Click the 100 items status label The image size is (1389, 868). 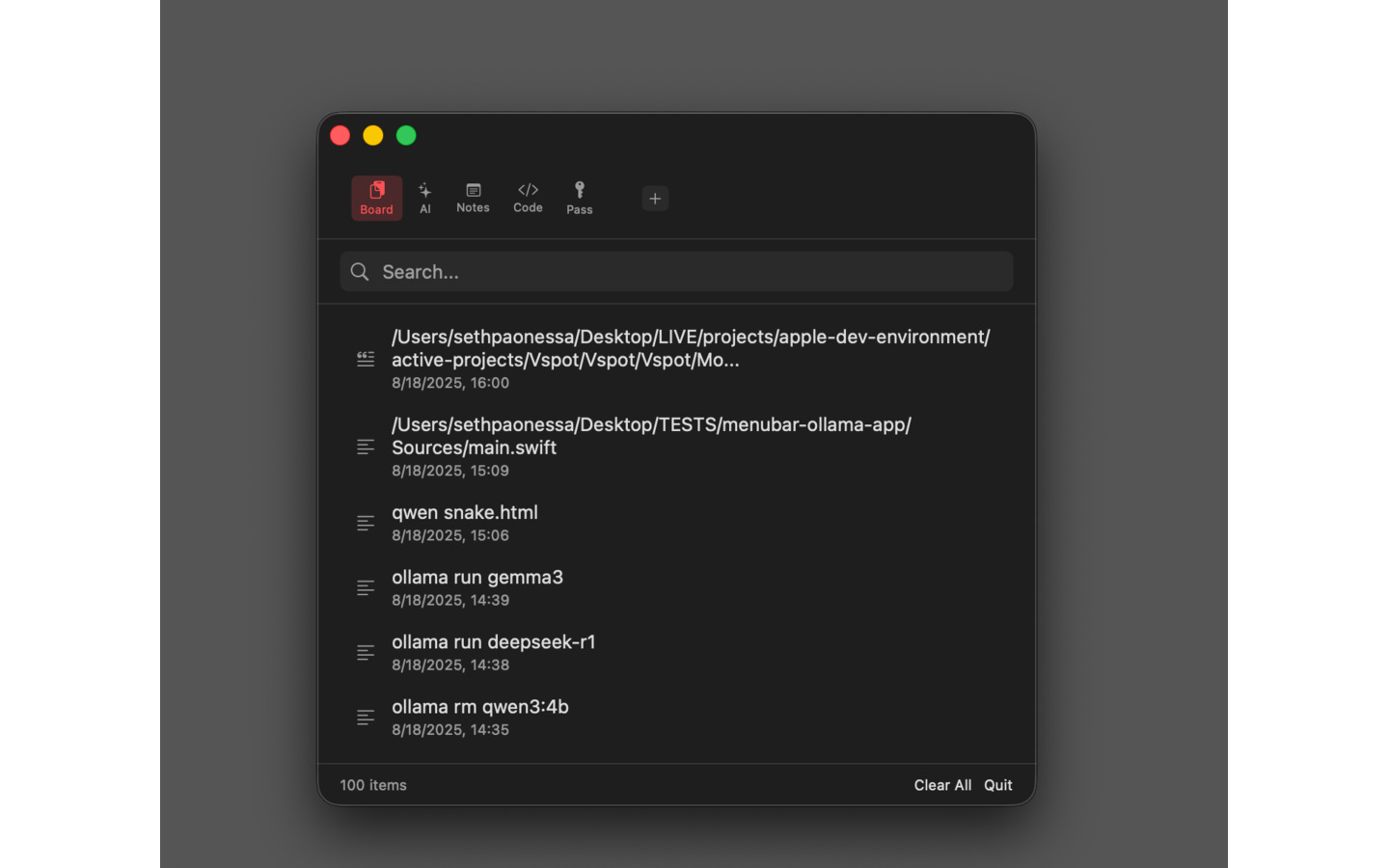point(372,784)
